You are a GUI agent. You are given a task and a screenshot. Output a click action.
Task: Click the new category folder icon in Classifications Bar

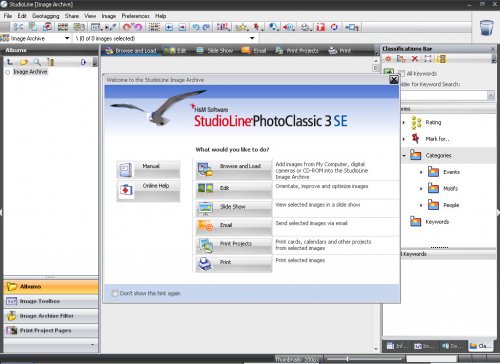point(401,59)
